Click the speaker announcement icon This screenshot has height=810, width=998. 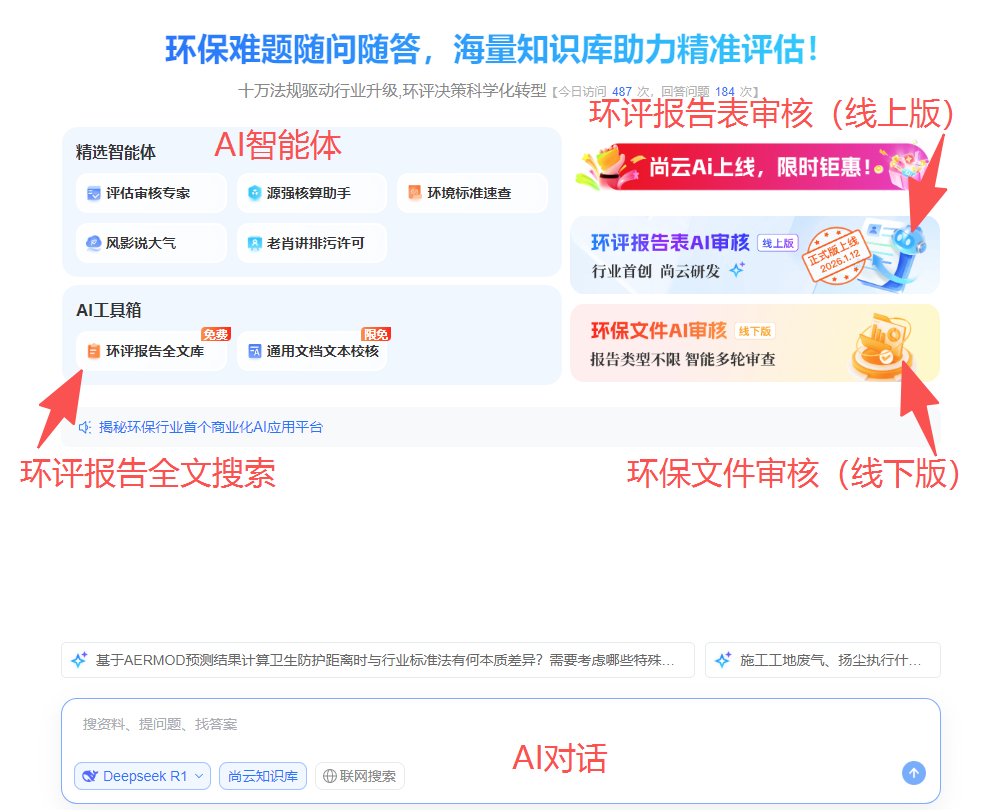click(x=85, y=427)
